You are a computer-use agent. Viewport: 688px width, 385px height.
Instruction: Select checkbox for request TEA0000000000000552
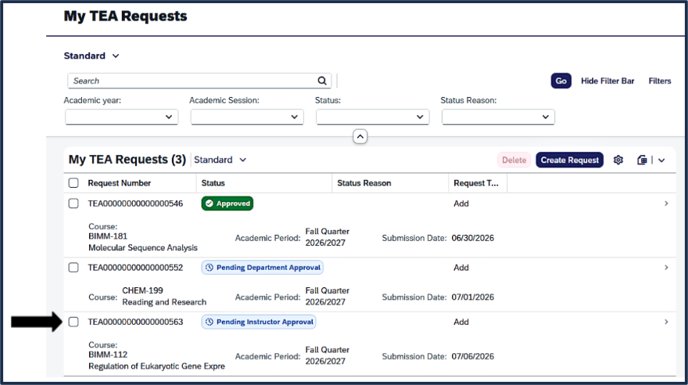click(74, 267)
